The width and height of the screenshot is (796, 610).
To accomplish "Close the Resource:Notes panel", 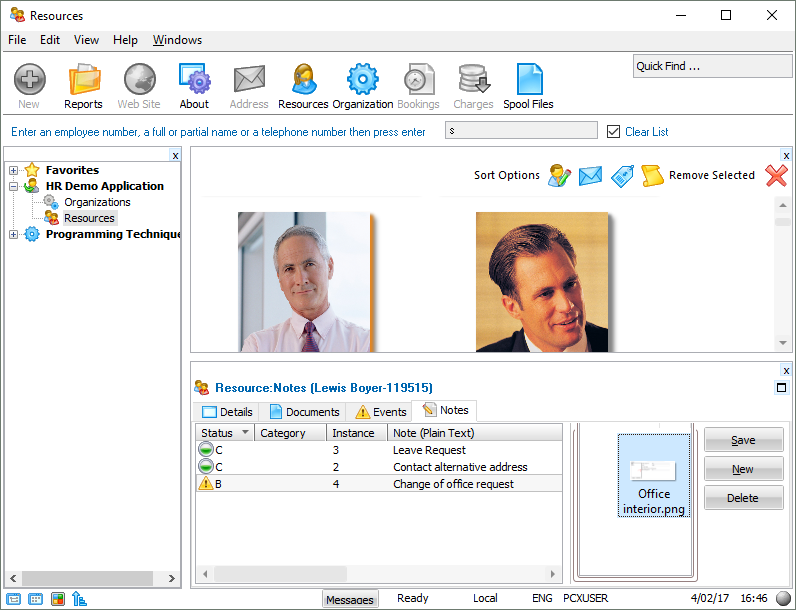I will [x=786, y=370].
